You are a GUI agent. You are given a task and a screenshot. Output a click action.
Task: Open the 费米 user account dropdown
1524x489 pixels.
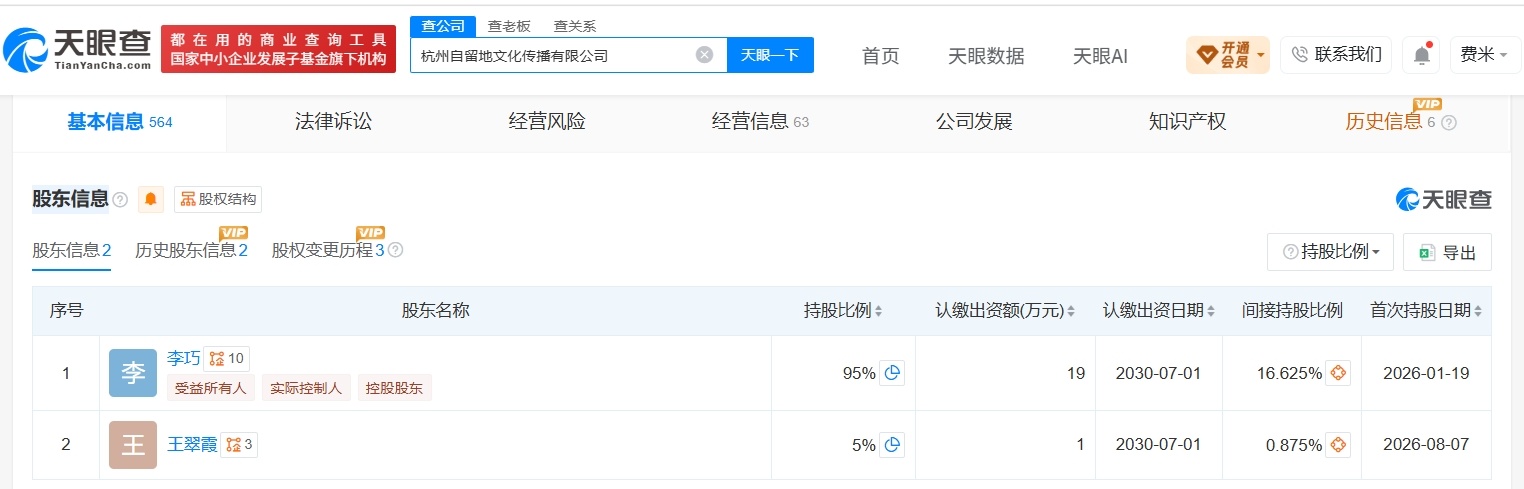pyautogui.click(x=1484, y=55)
